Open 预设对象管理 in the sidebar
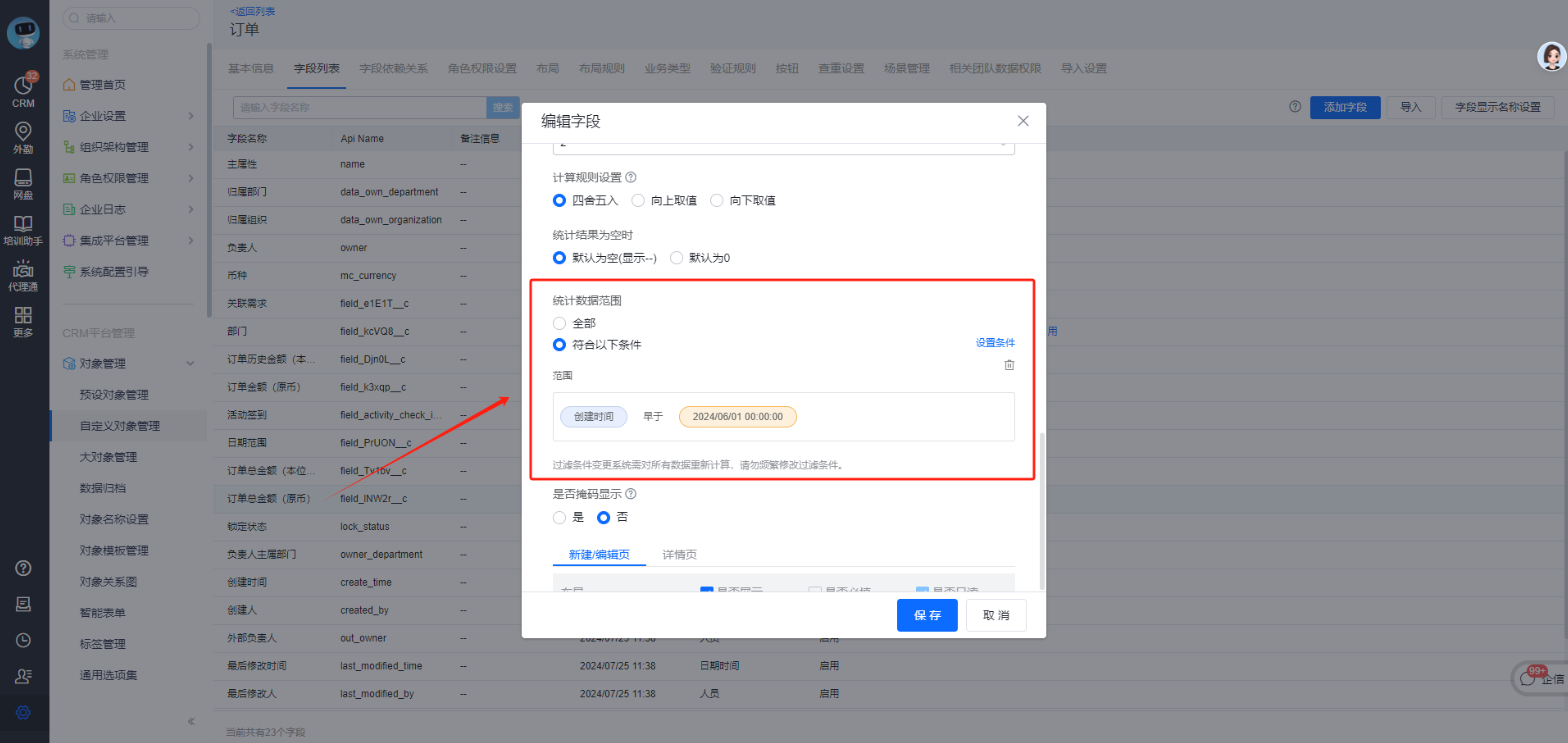 (x=114, y=395)
